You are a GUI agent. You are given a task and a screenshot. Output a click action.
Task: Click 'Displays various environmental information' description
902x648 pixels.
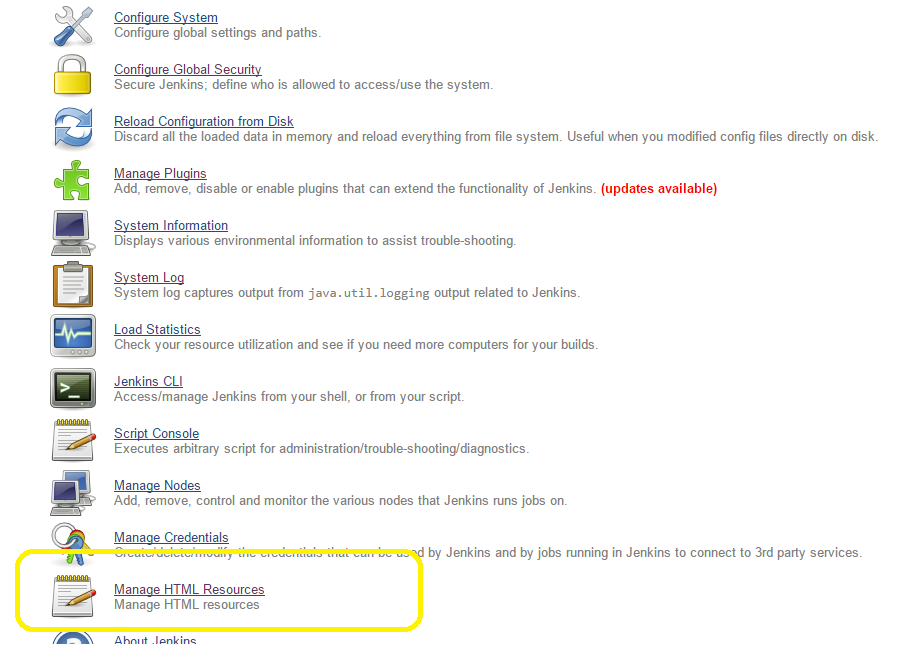click(x=315, y=241)
